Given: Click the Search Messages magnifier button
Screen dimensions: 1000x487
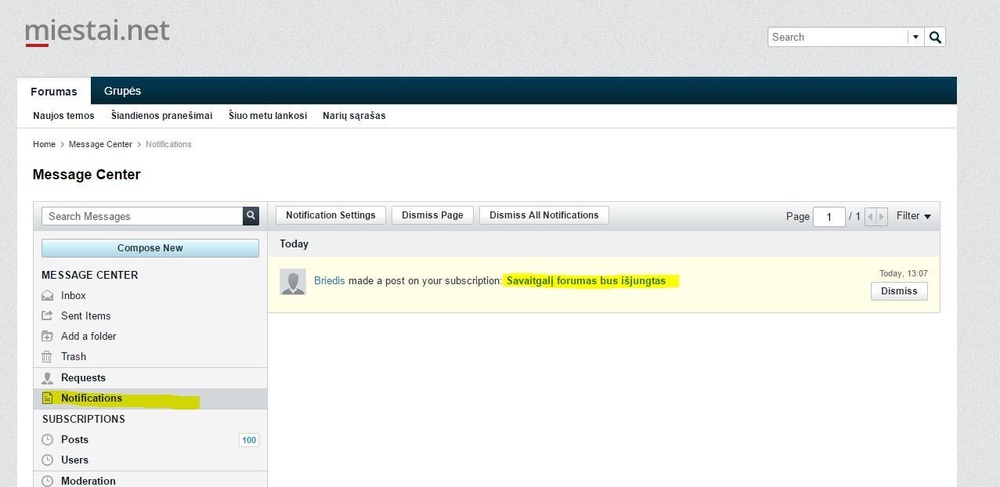Looking at the screenshot, I should [251, 216].
